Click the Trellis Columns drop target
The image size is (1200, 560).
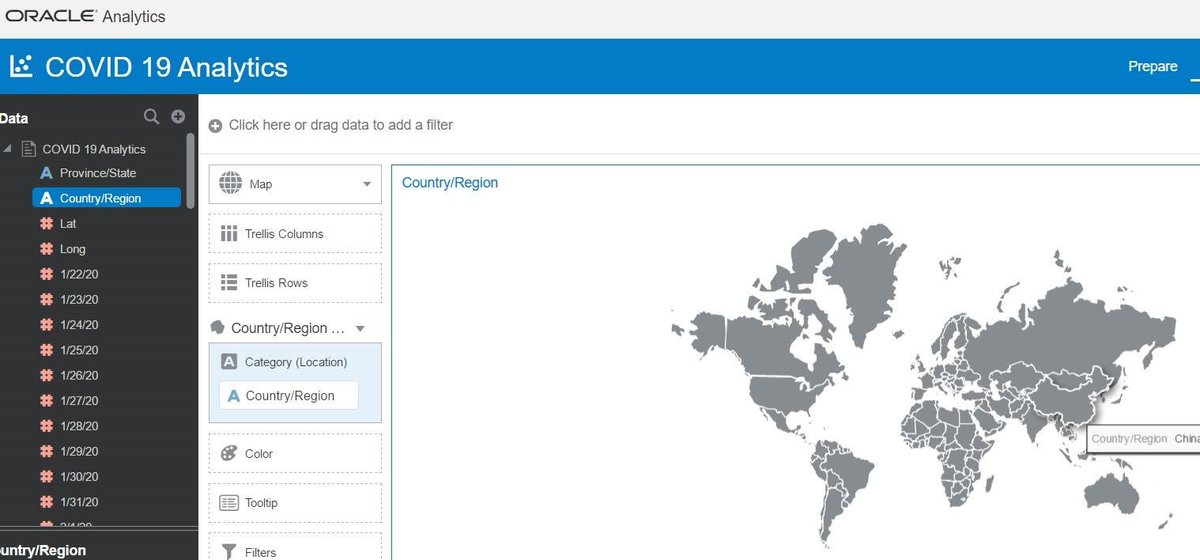(x=295, y=233)
